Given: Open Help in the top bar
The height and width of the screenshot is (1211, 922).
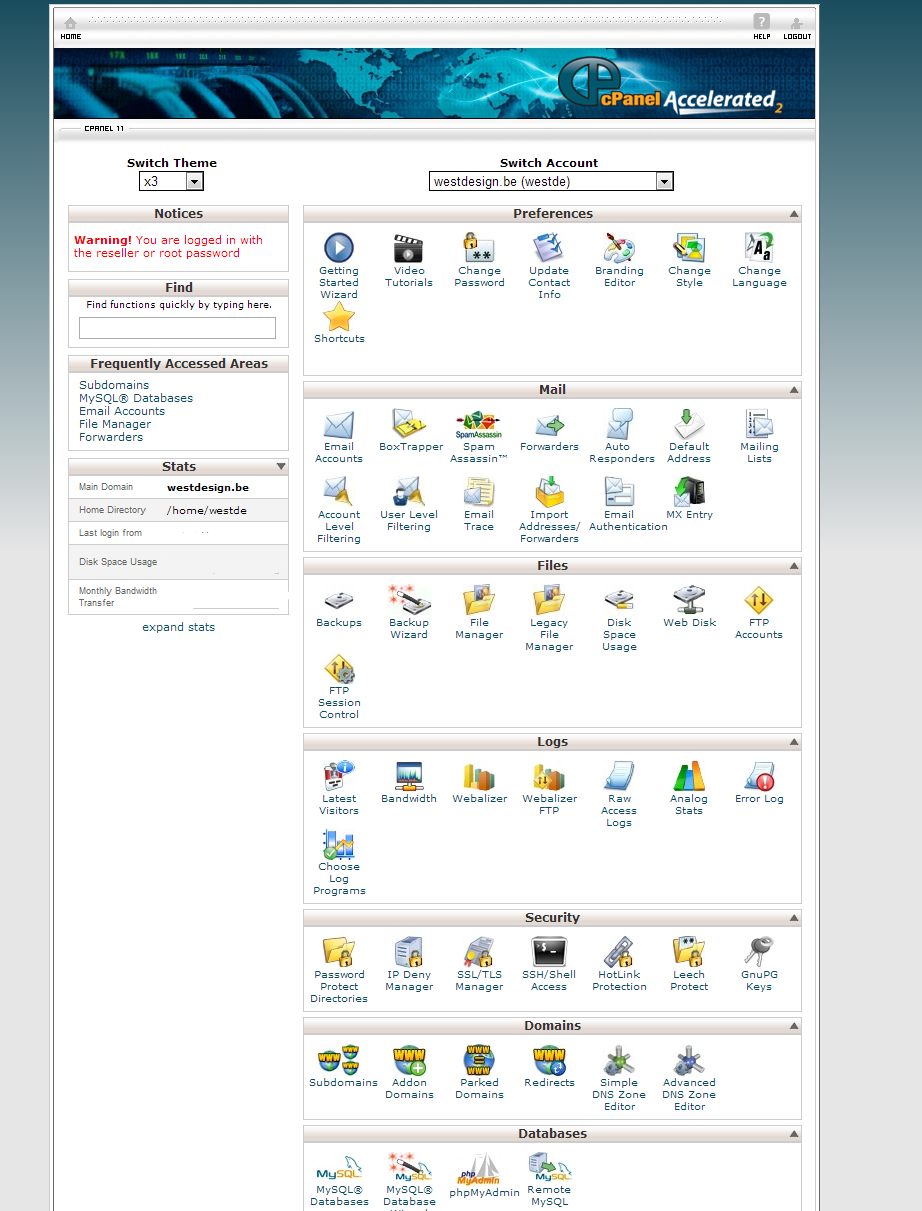Looking at the screenshot, I should [762, 27].
